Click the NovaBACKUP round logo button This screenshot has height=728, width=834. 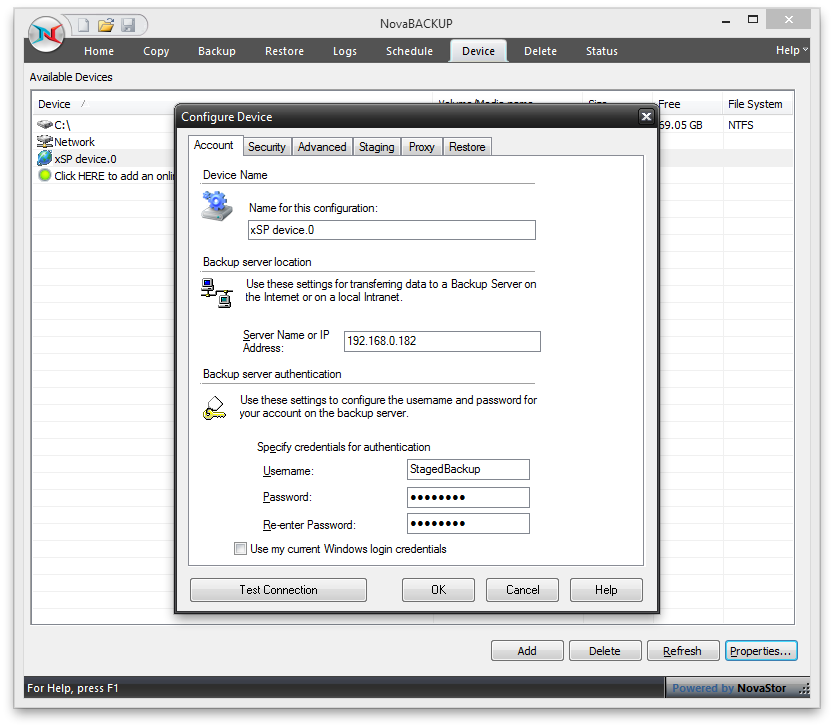coord(46,34)
